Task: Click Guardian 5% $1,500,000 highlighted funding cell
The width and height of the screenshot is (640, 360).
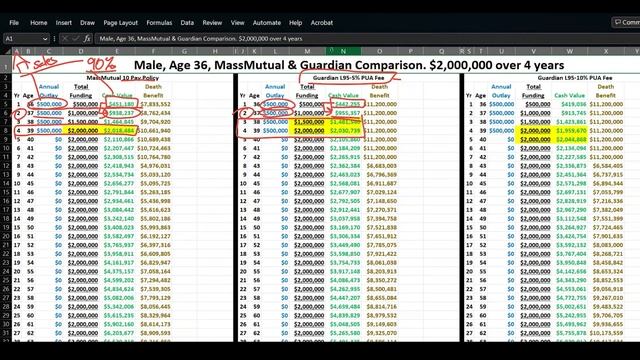Action: pyautogui.click(x=309, y=122)
